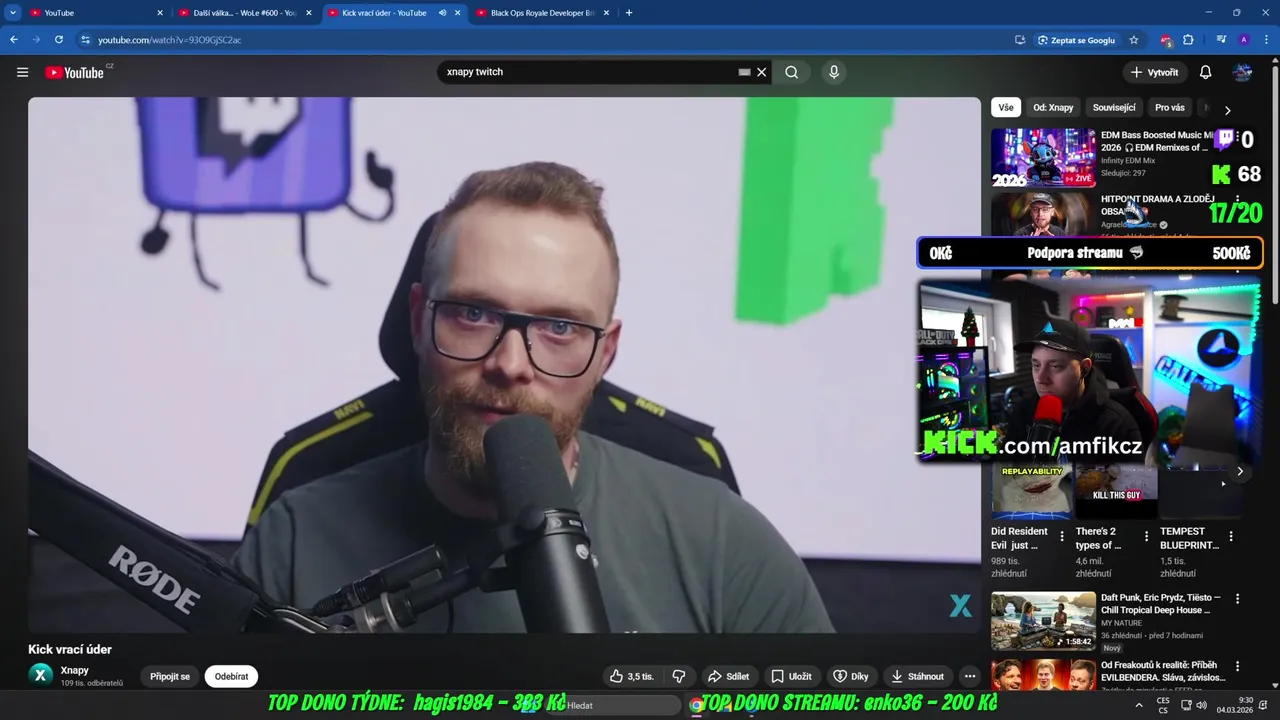Viewport: 1280px width, 720px height.
Task: Open the EDM Bass Boosted Music thumbnail
Action: tap(1043, 157)
